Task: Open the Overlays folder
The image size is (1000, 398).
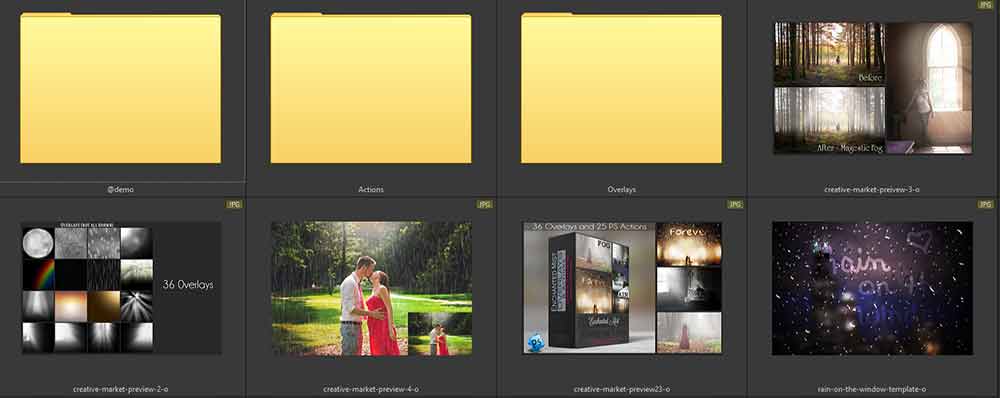Action: (x=622, y=88)
